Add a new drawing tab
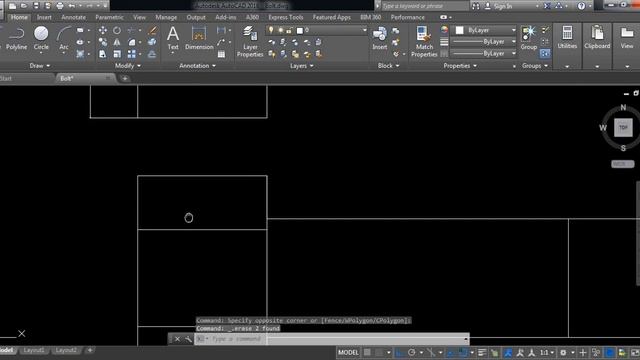Screen dimensions: 640x360 tap(125, 78)
